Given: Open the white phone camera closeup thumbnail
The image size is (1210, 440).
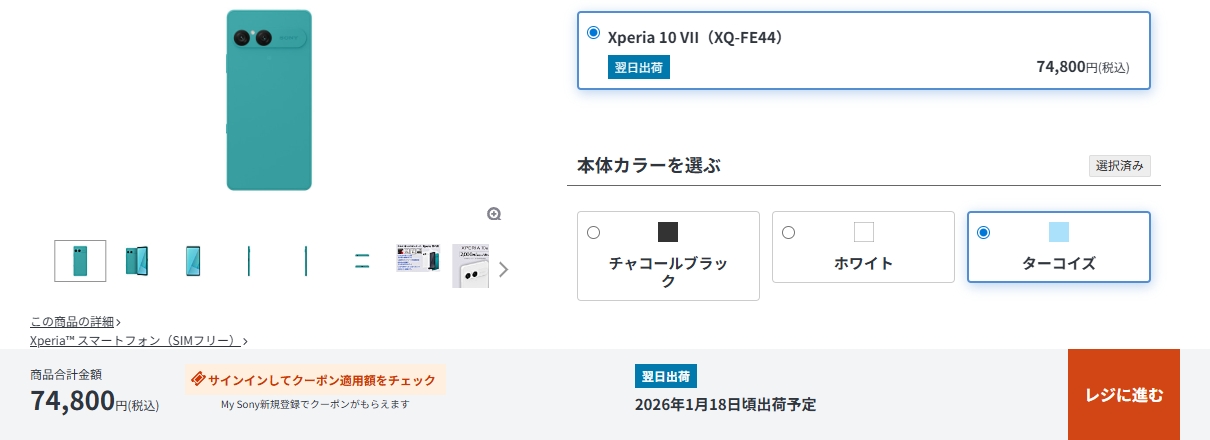Looking at the screenshot, I should [470, 265].
